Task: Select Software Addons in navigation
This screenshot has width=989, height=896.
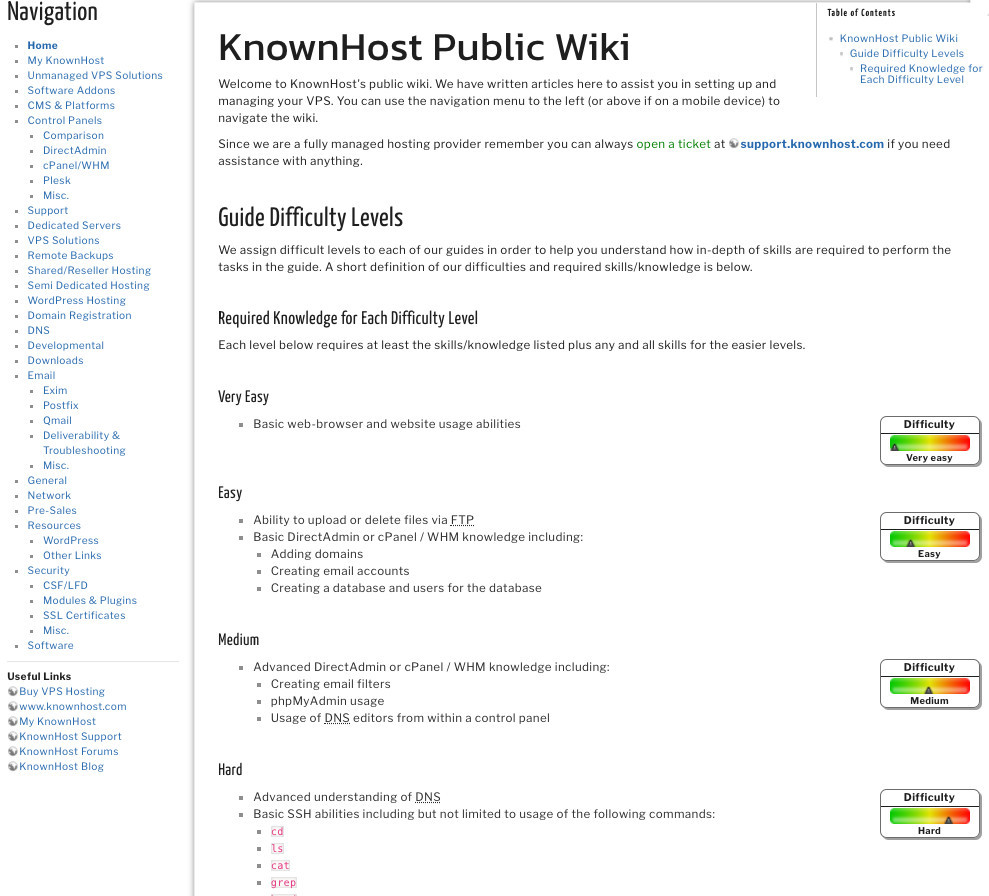Action: point(71,91)
